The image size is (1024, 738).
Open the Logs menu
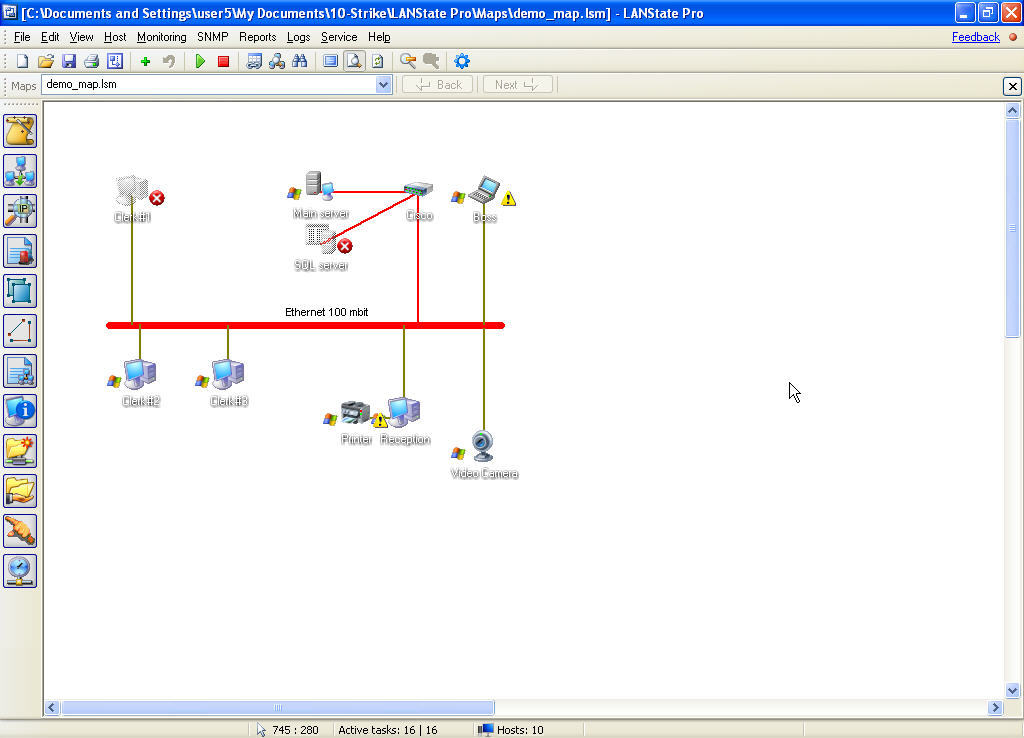298,37
